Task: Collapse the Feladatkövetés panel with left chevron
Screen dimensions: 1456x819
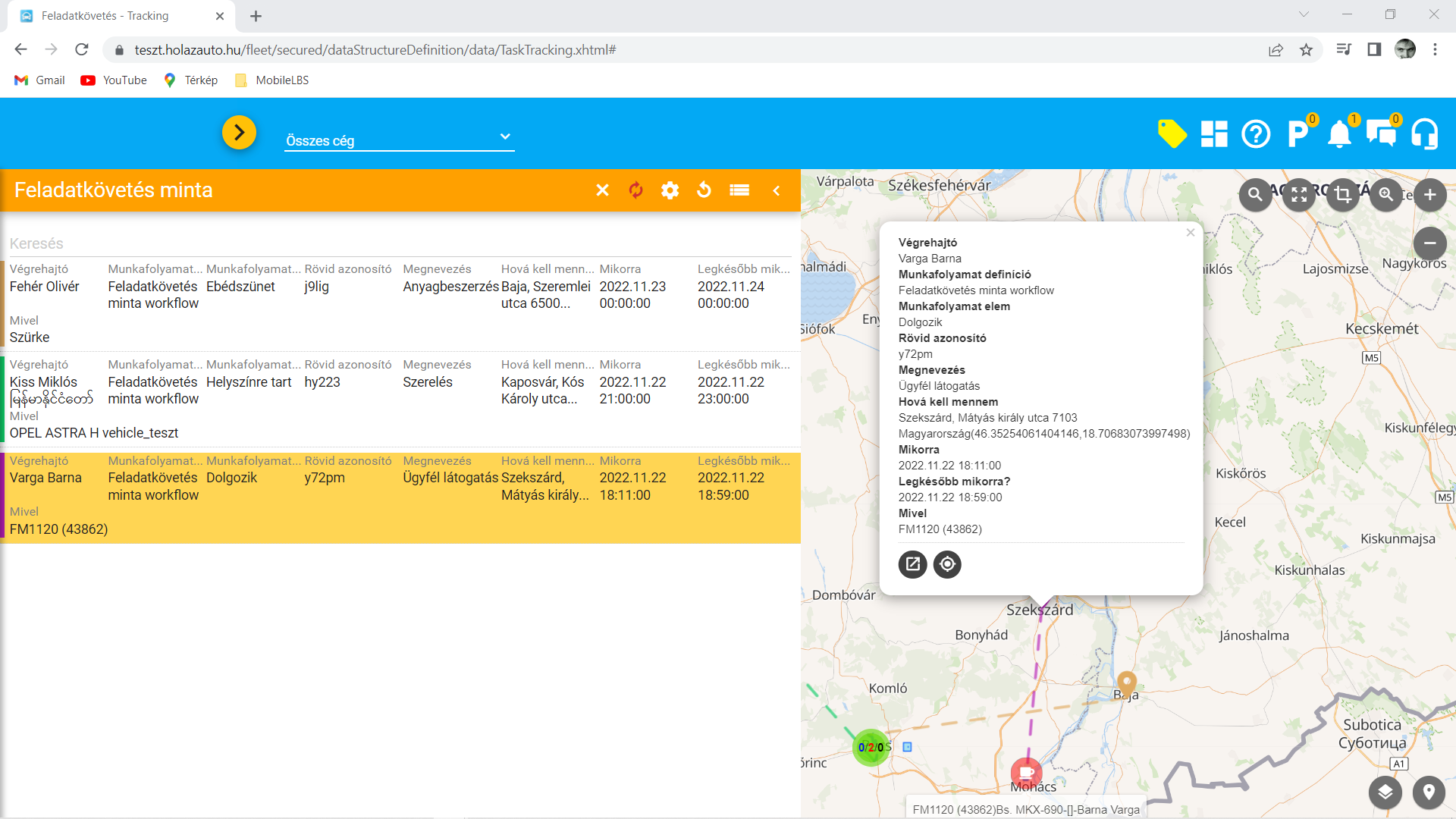Action: 777,190
